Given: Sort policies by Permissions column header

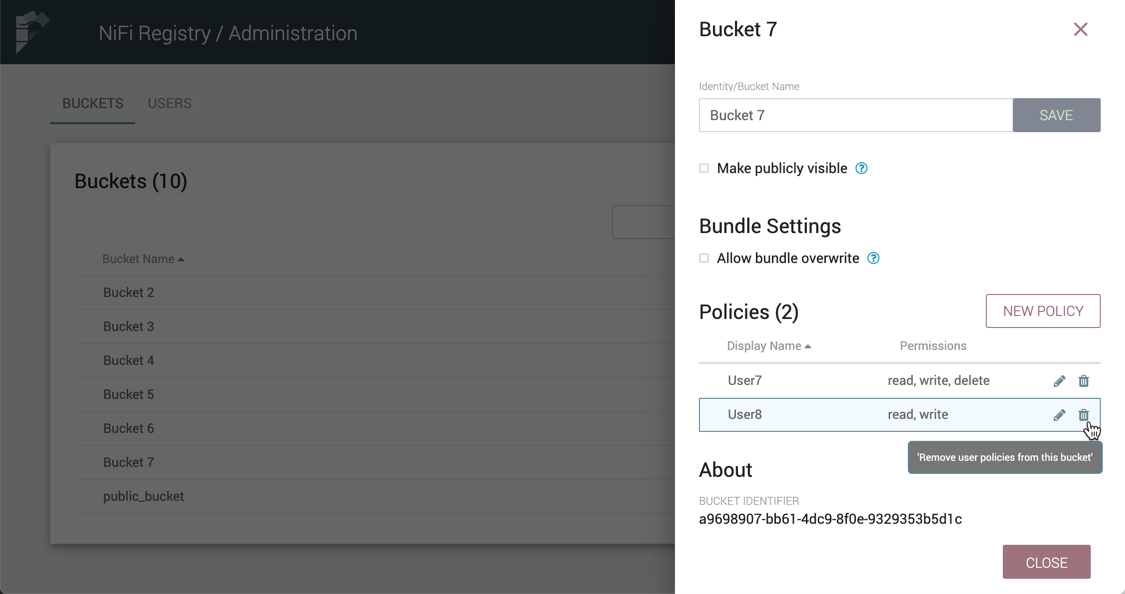Looking at the screenshot, I should tap(932, 346).
